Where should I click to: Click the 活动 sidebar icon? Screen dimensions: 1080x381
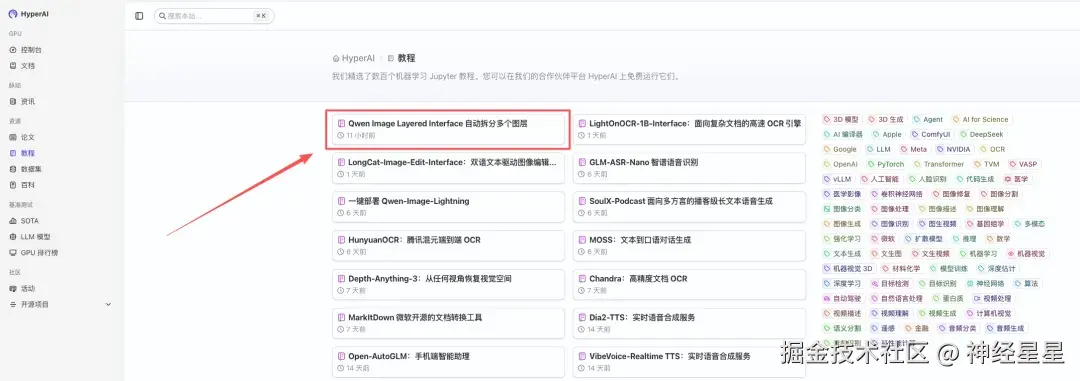[x=13, y=289]
